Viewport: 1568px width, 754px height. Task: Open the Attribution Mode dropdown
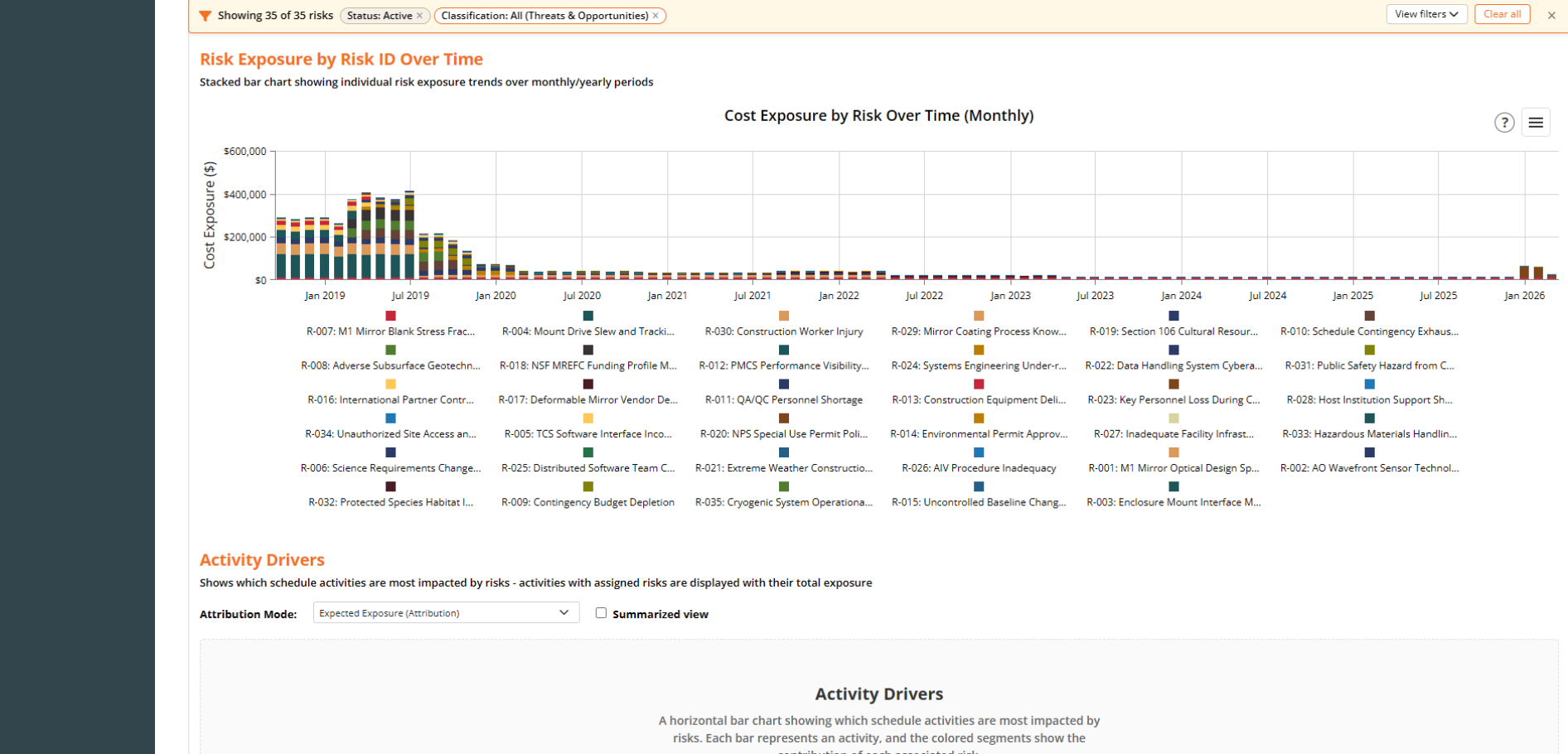pyautogui.click(x=446, y=613)
